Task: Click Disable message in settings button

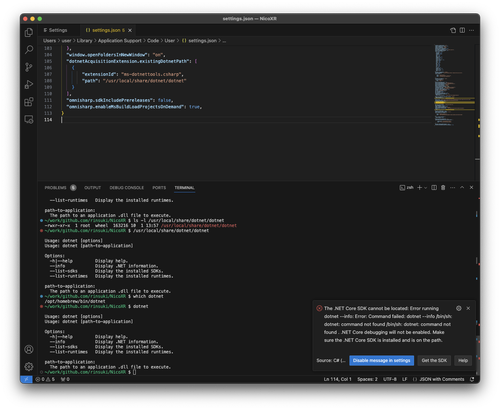Action: tap(381, 360)
